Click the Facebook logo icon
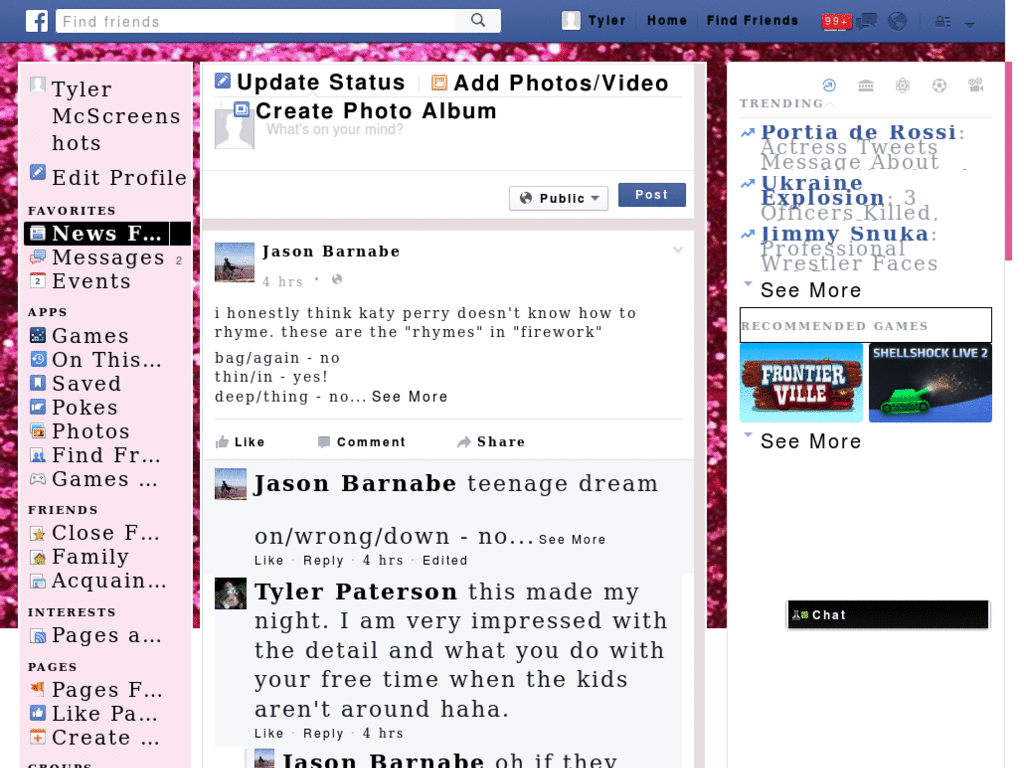 37,21
